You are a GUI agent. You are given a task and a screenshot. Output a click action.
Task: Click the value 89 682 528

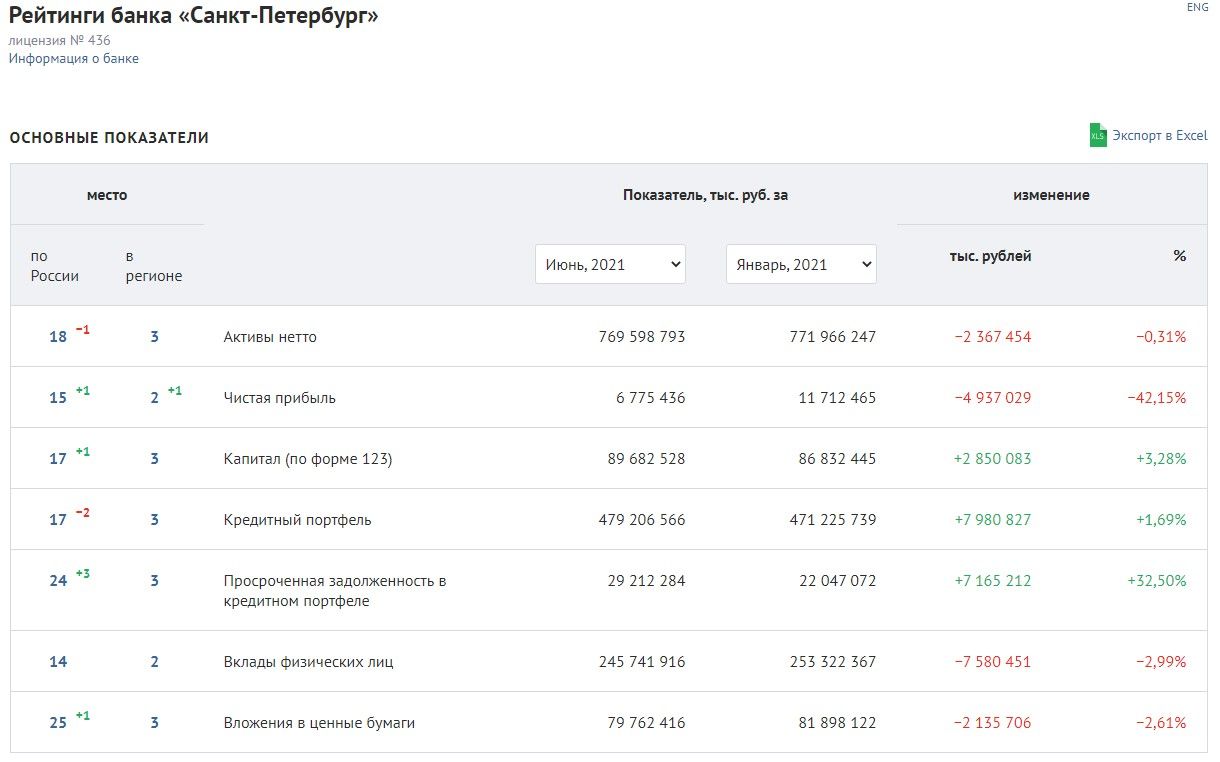pos(647,459)
